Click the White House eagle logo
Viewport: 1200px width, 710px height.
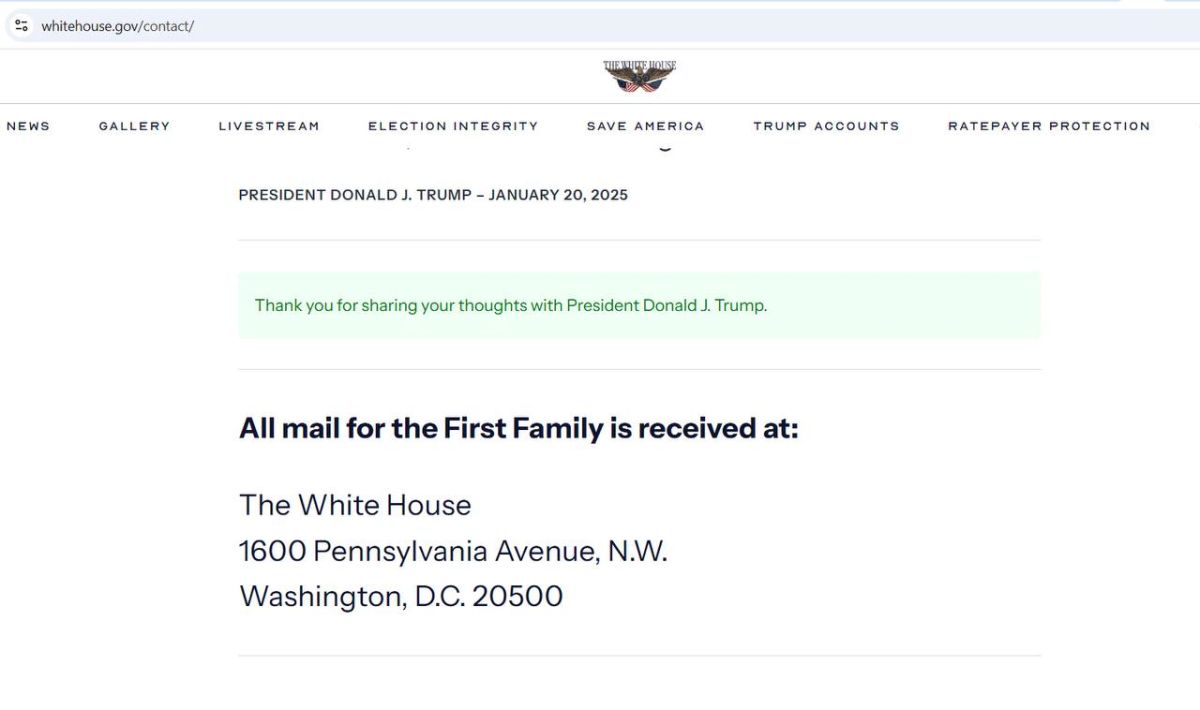(x=640, y=76)
